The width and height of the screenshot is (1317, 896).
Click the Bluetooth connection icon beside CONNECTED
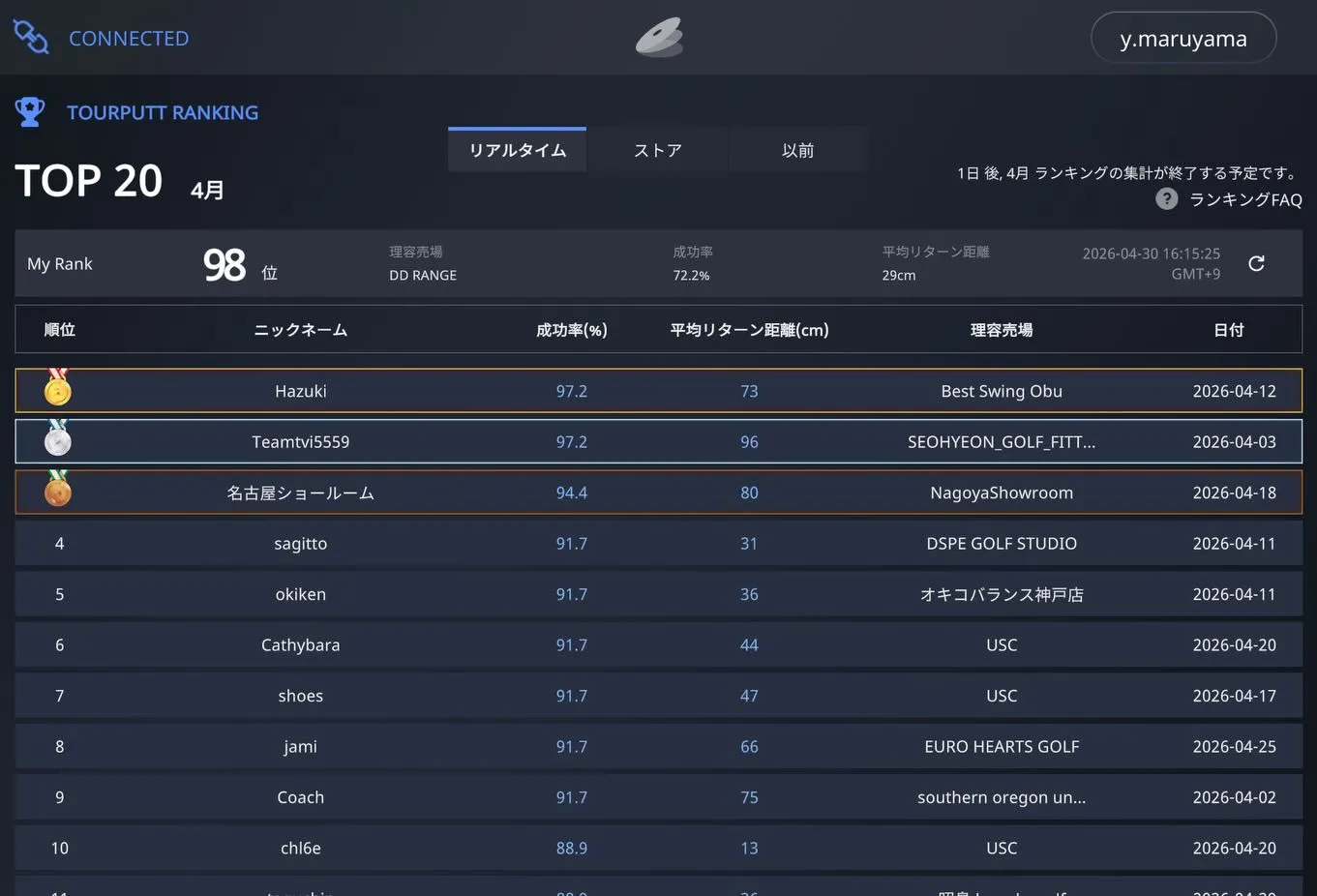point(30,38)
